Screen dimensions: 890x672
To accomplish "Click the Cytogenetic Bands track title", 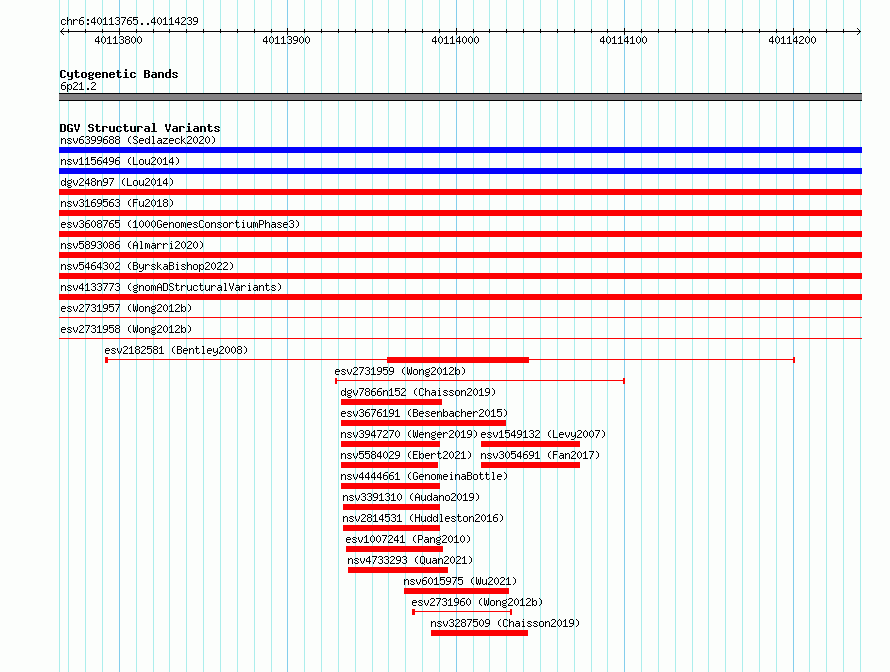I will click(x=119, y=74).
